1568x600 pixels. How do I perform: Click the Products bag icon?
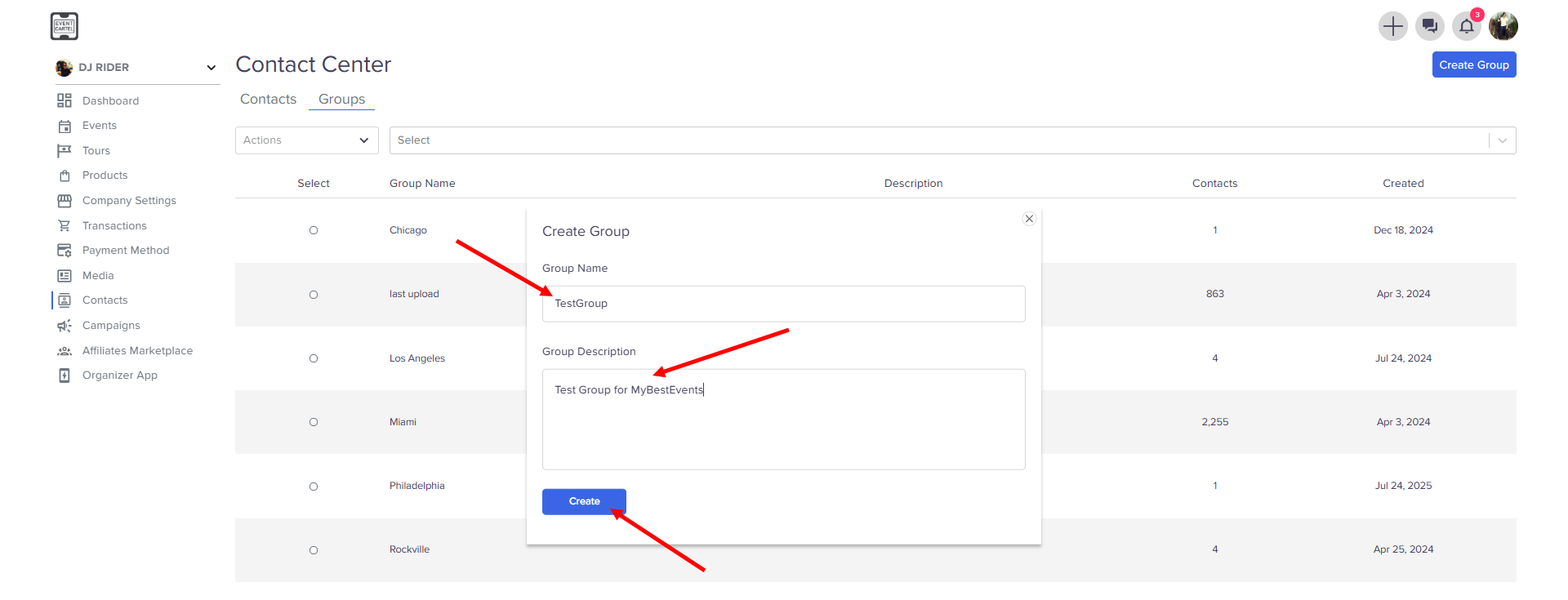(65, 176)
